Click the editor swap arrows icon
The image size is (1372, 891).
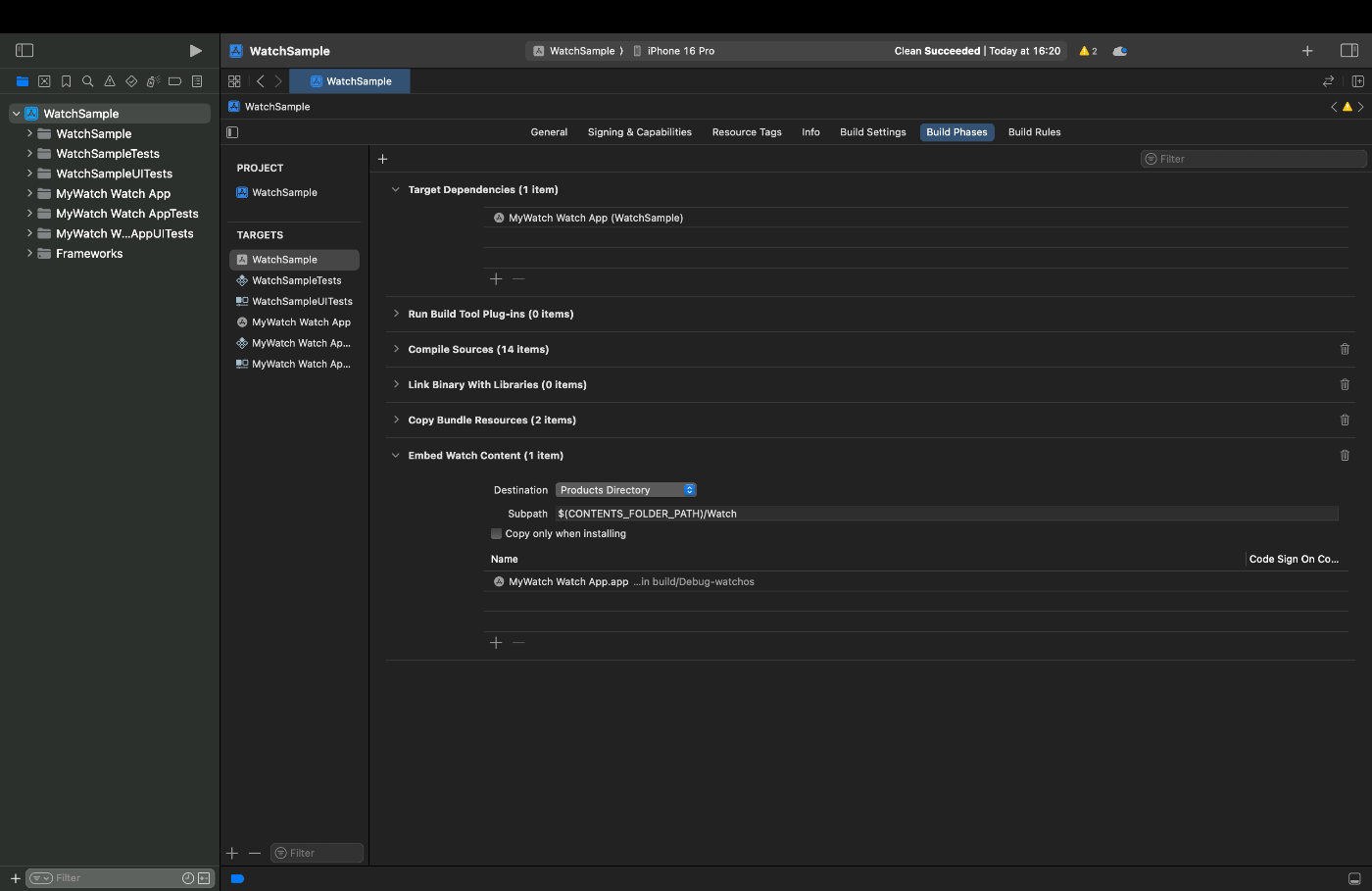(1329, 81)
